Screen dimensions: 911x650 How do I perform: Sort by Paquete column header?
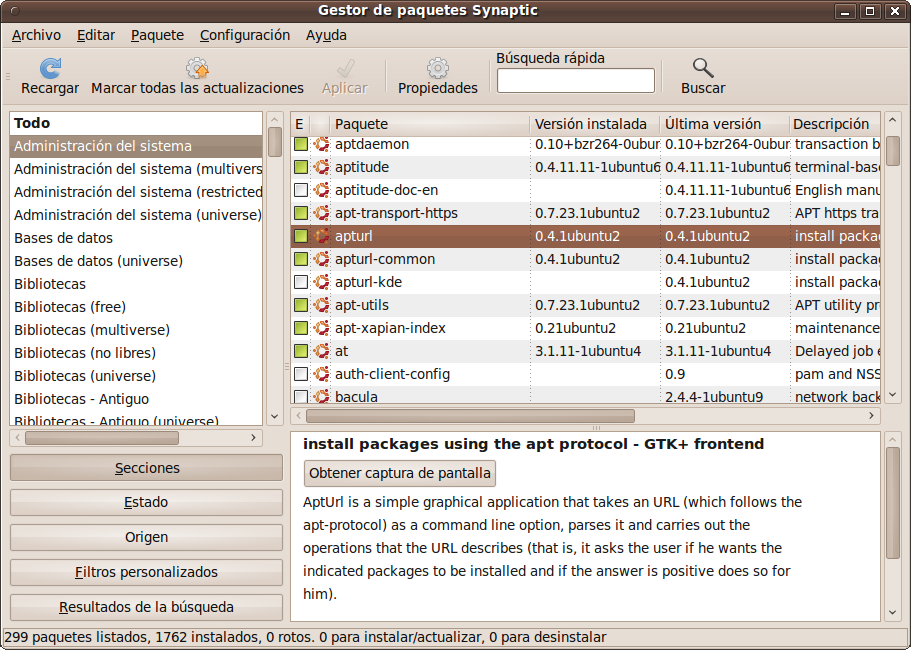pyautogui.click(x=430, y=124)
